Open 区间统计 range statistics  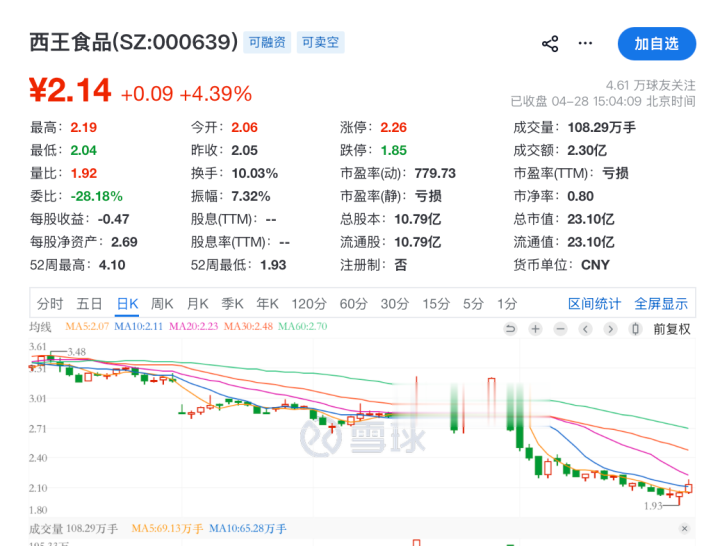(x=594, y=304)
